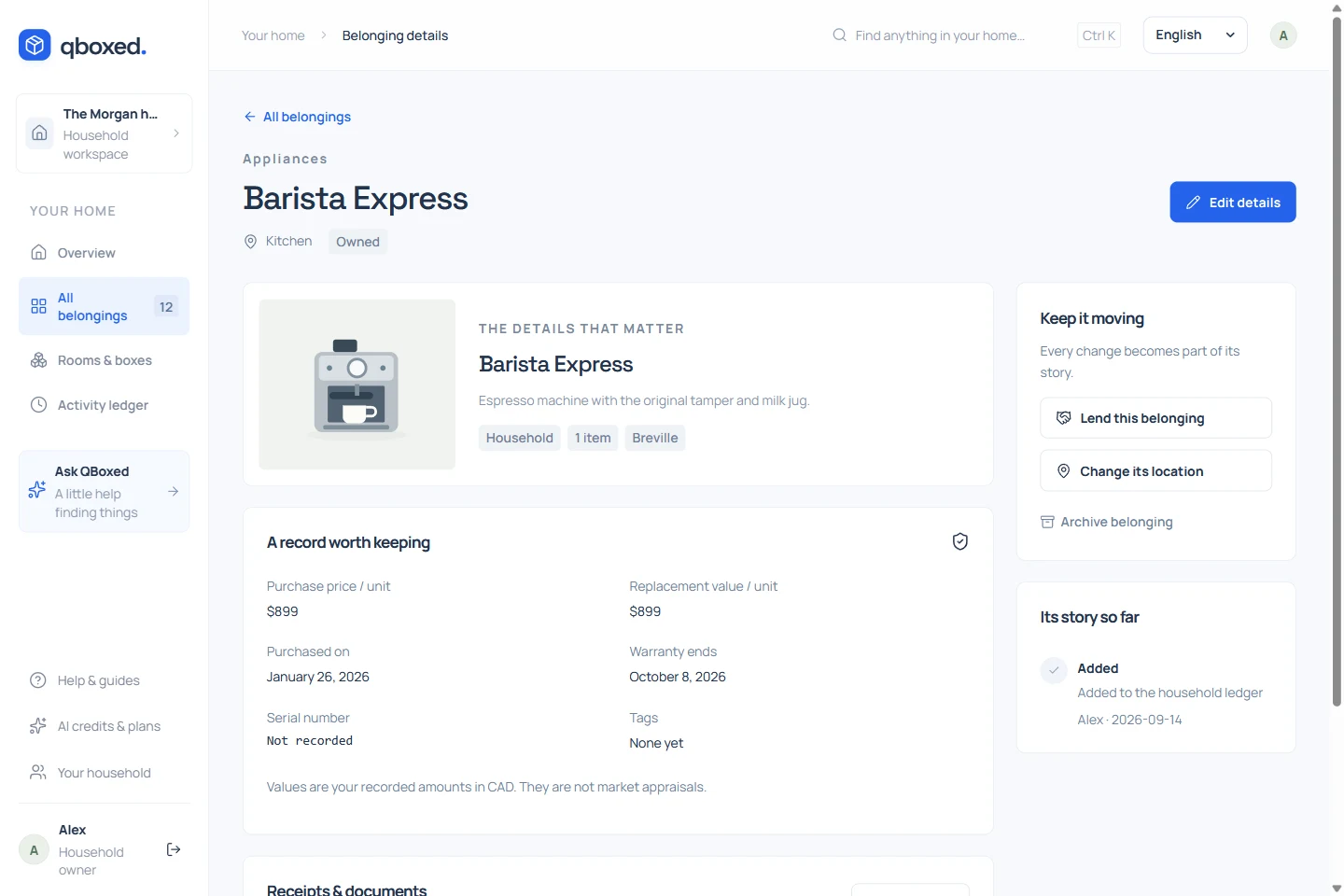Click the Appliances category label
The image size is (1344, 896).
click(x=285, y=159)
